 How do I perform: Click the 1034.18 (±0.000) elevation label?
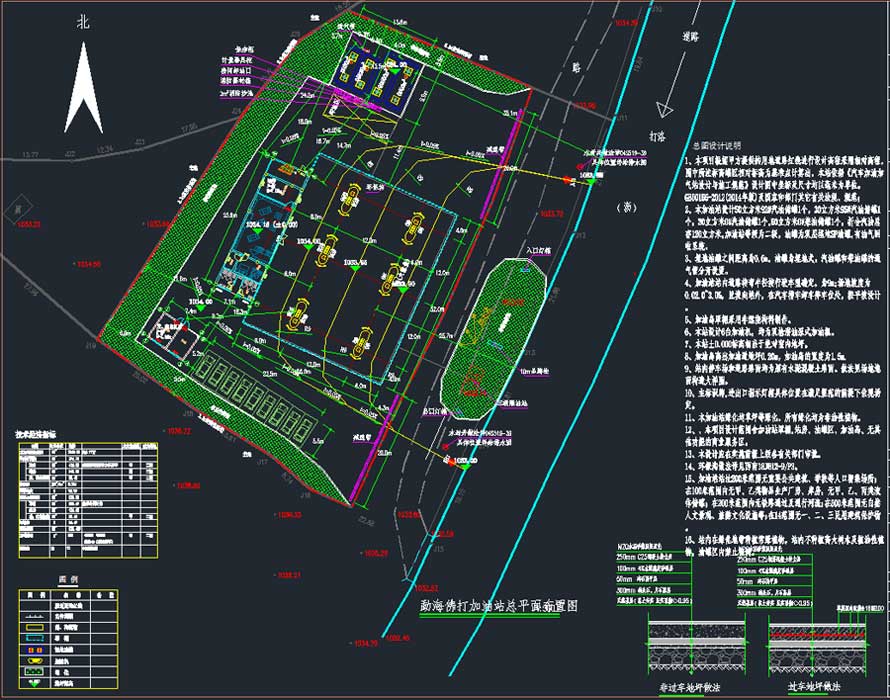coord(268,226)
